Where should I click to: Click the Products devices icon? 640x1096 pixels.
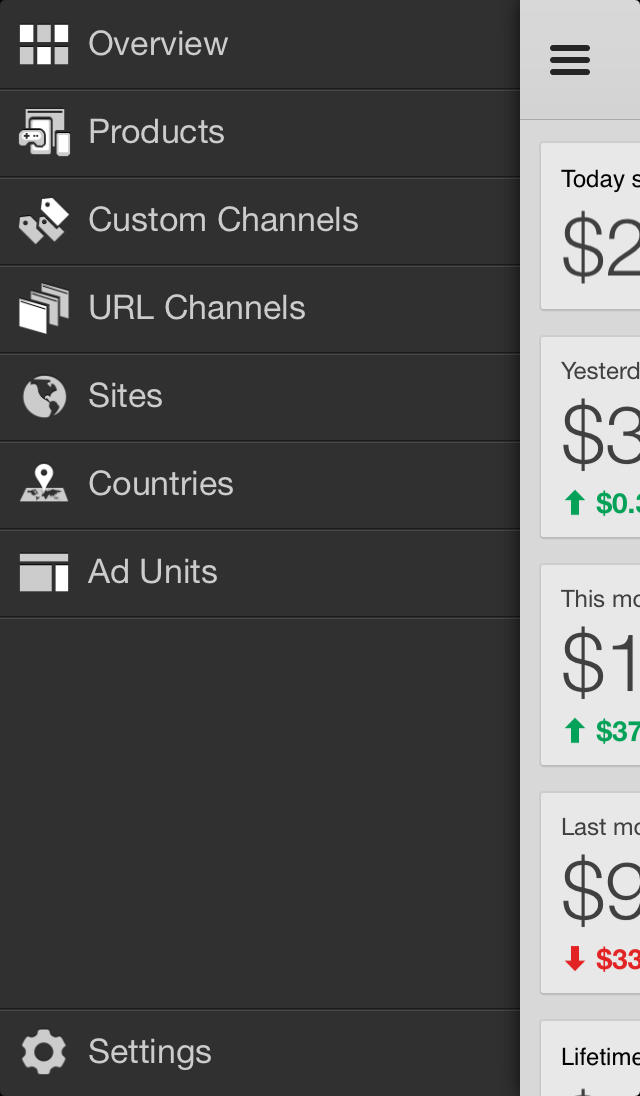pyautogui.click(x=44, y=132)
